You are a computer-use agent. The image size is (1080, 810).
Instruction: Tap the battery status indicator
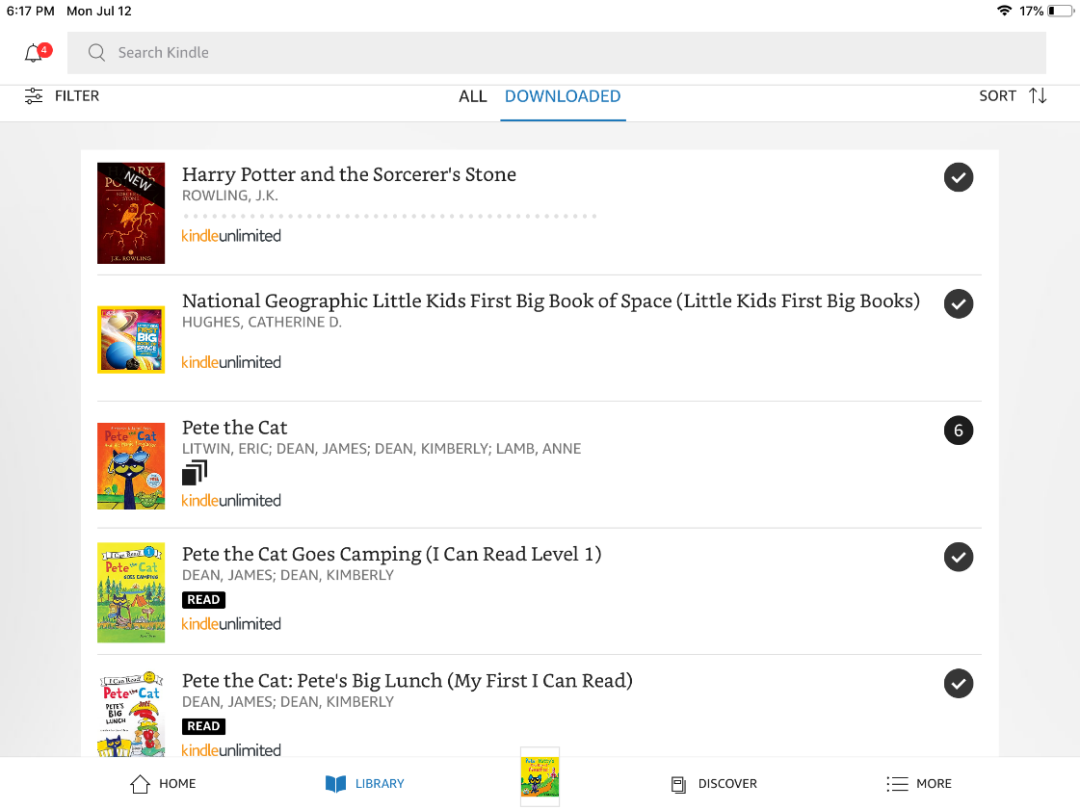tap(1061, 11)
